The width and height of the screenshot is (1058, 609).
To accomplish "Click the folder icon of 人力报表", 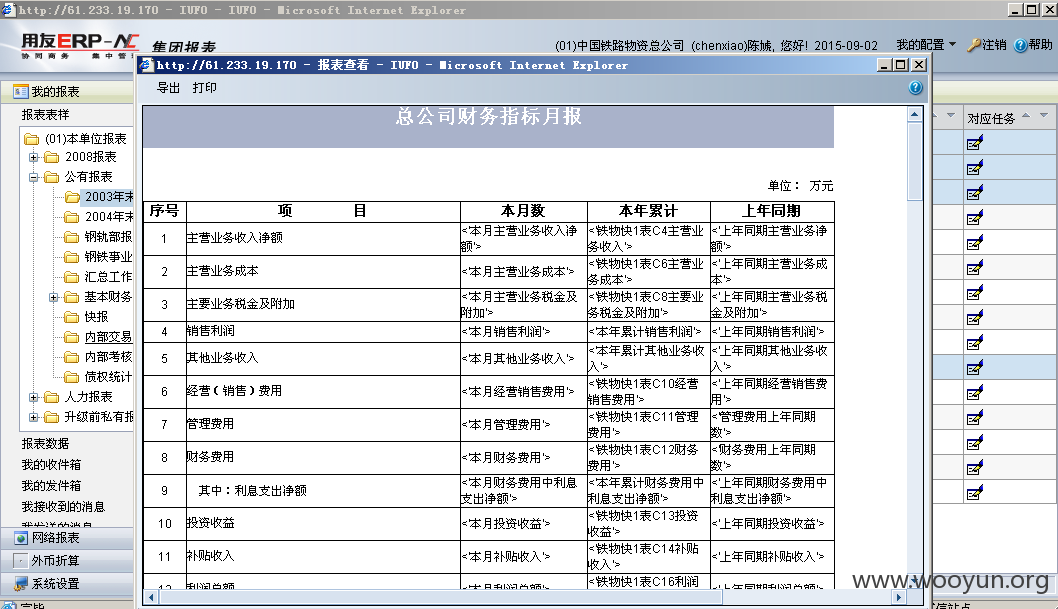I will [x=52, y=397].
